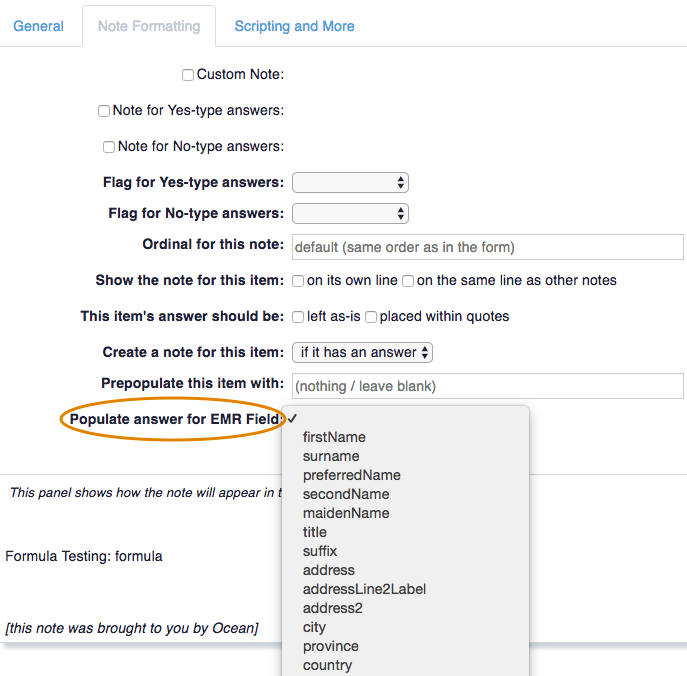Screen dimensions: 687x676
Task: Select addressLine2Label from the list
Action: [x=364, y=589]
